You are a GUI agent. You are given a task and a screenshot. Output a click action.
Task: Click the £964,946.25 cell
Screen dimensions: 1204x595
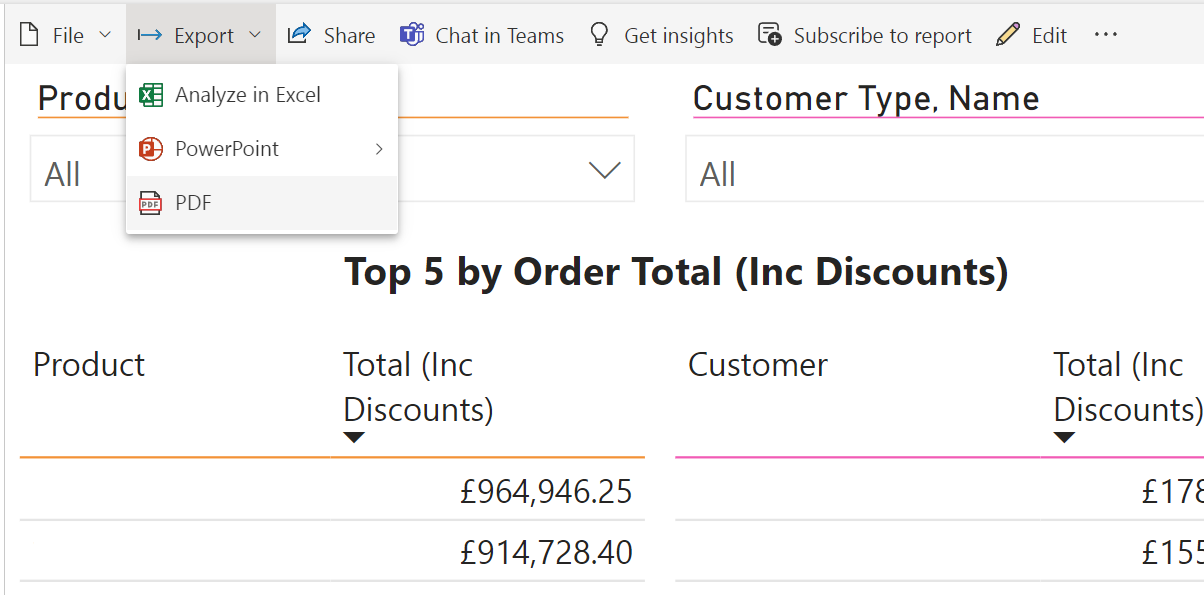pyautogui.click(x=546, y=491)
